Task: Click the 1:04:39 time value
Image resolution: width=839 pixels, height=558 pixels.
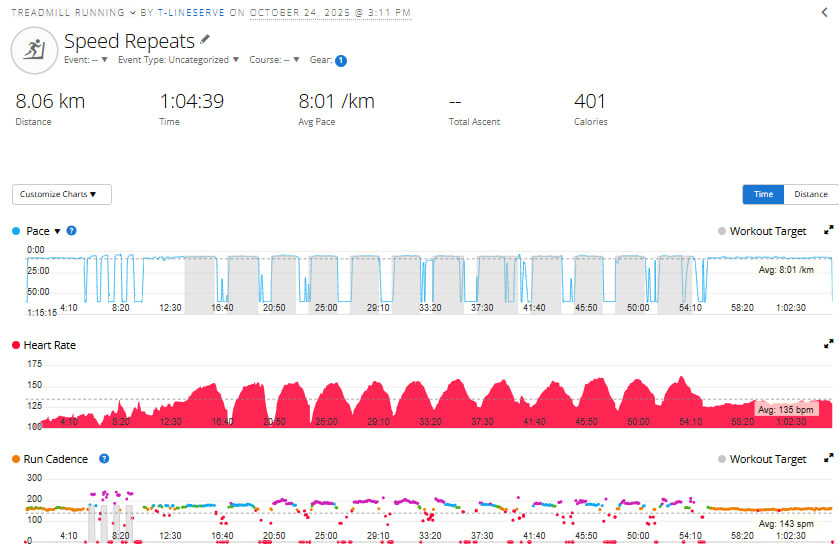Action: coord(192,101)
